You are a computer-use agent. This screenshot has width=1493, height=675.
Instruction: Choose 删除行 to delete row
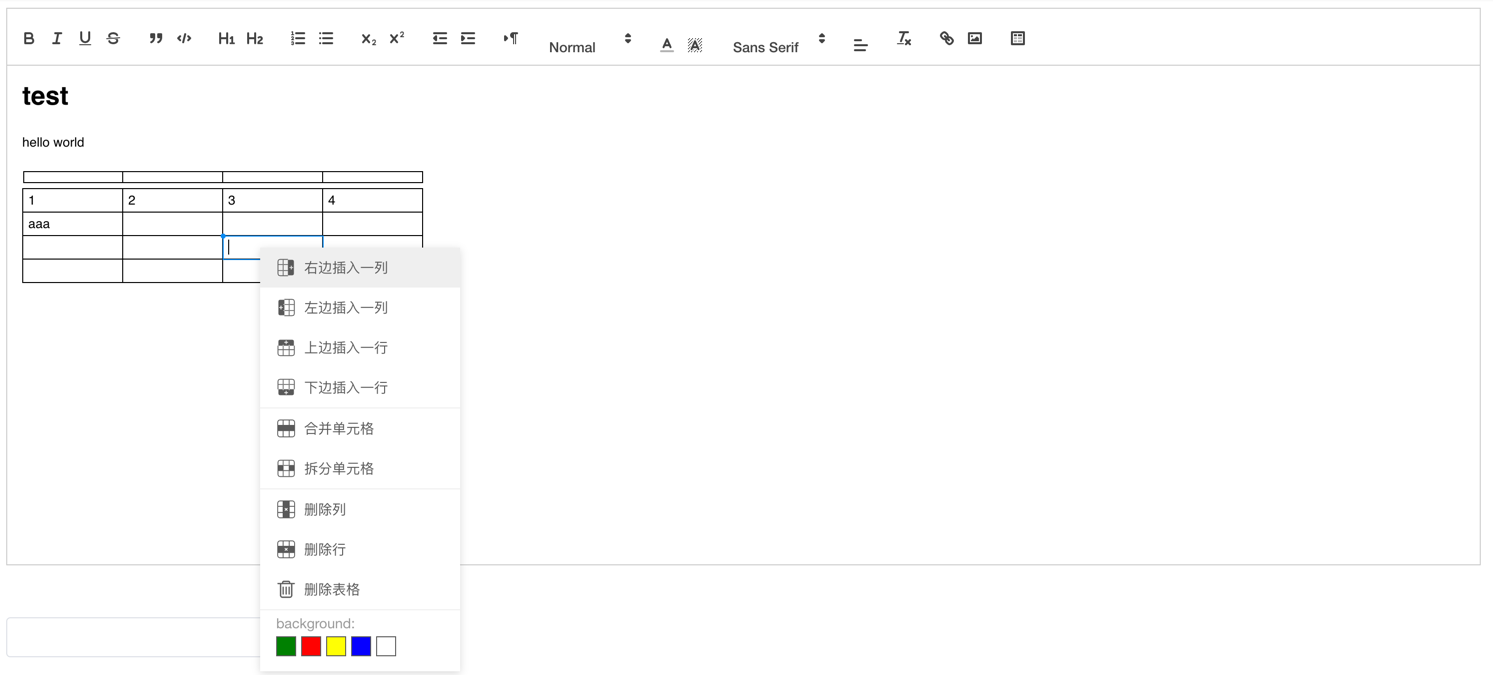[360, 550]
